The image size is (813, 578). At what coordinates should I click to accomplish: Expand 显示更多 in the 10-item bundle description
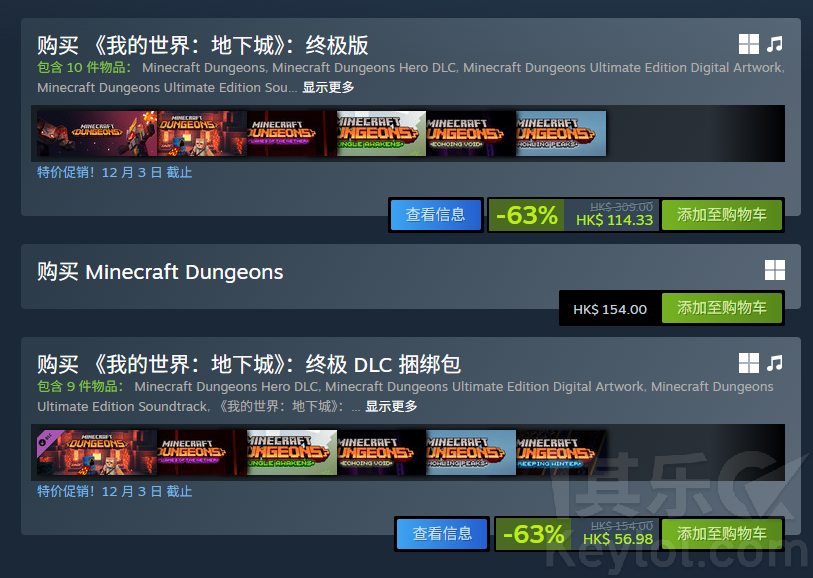[328, 88]
